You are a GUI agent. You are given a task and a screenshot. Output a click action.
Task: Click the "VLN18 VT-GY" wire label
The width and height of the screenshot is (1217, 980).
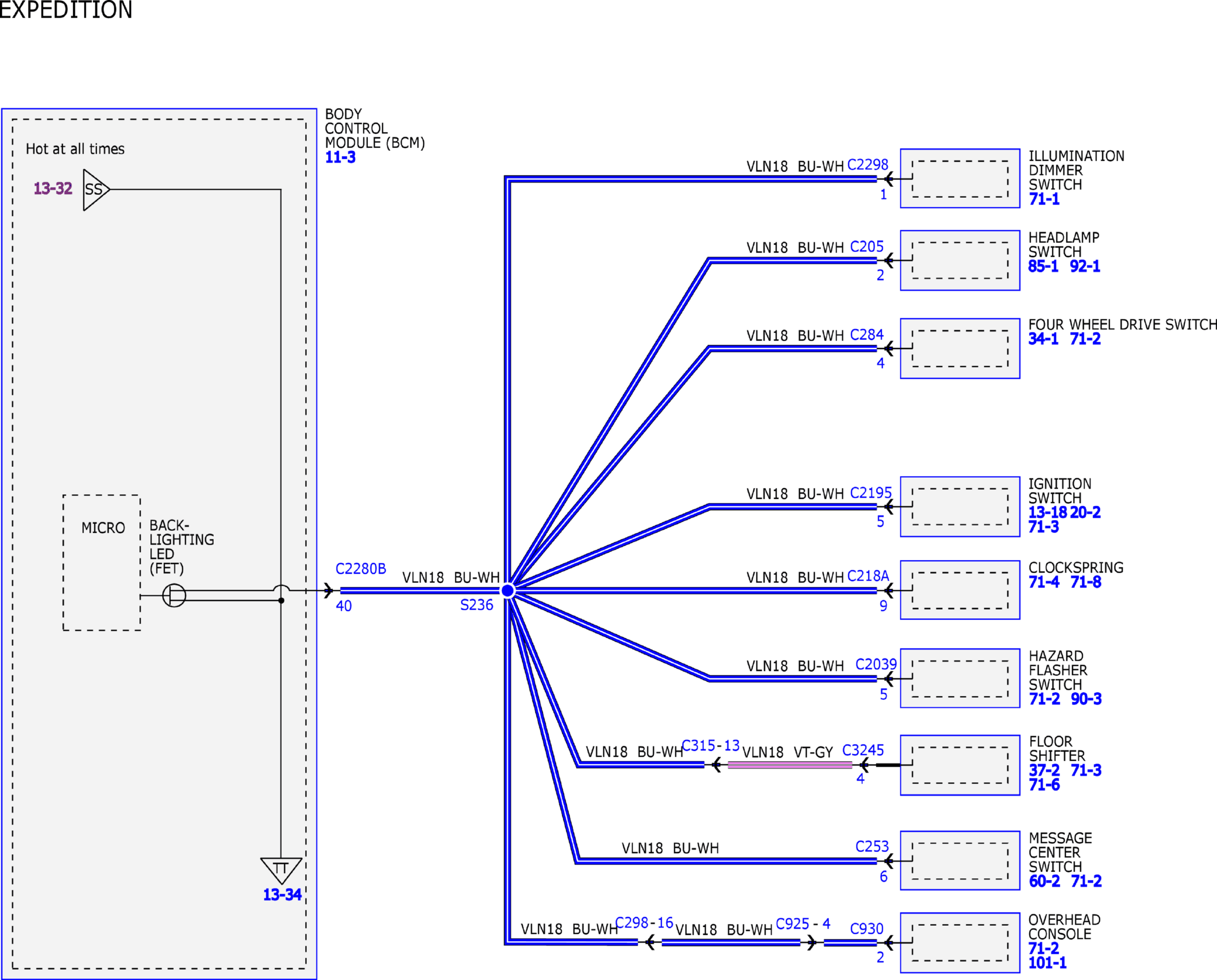(787, 753)
